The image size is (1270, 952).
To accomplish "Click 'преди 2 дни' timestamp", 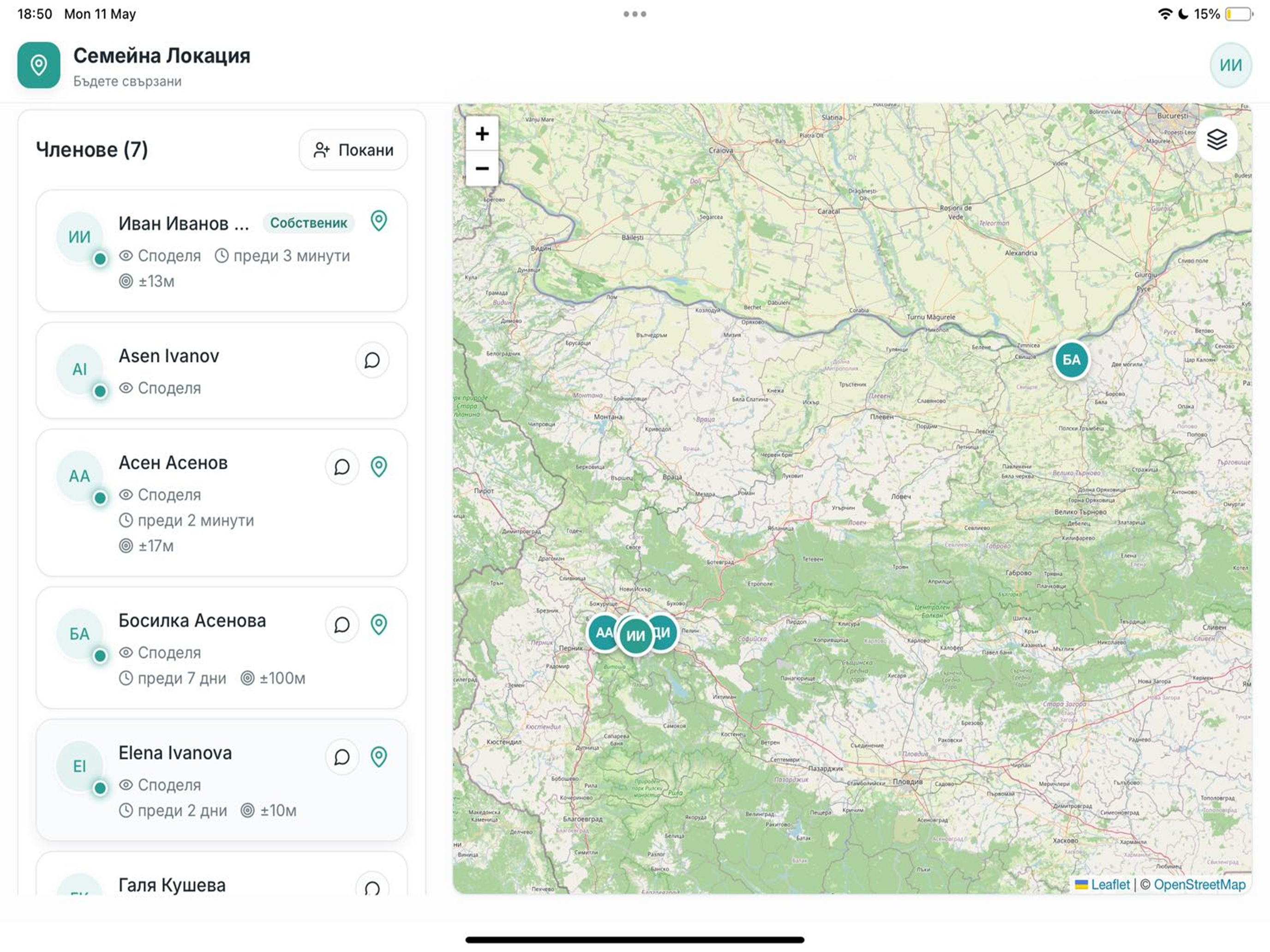I will pos(182,810).
